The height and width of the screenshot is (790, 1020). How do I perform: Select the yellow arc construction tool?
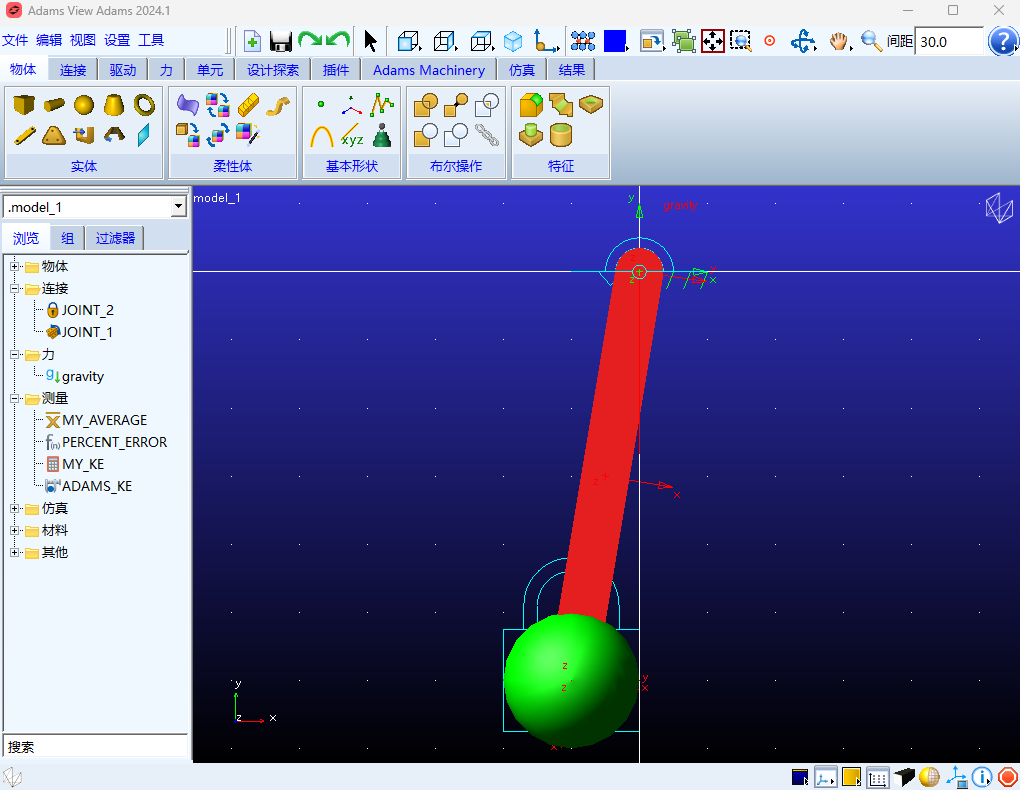(x=321, y=136)
